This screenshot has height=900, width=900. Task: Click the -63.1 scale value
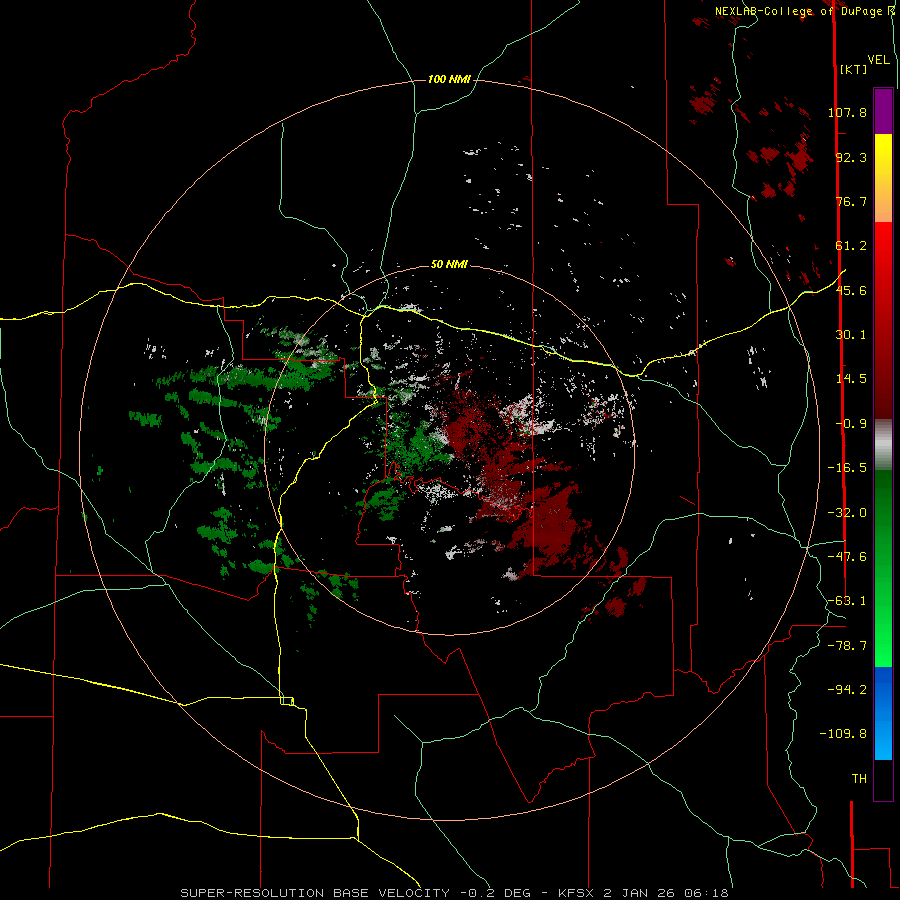[x=847, y=601]
